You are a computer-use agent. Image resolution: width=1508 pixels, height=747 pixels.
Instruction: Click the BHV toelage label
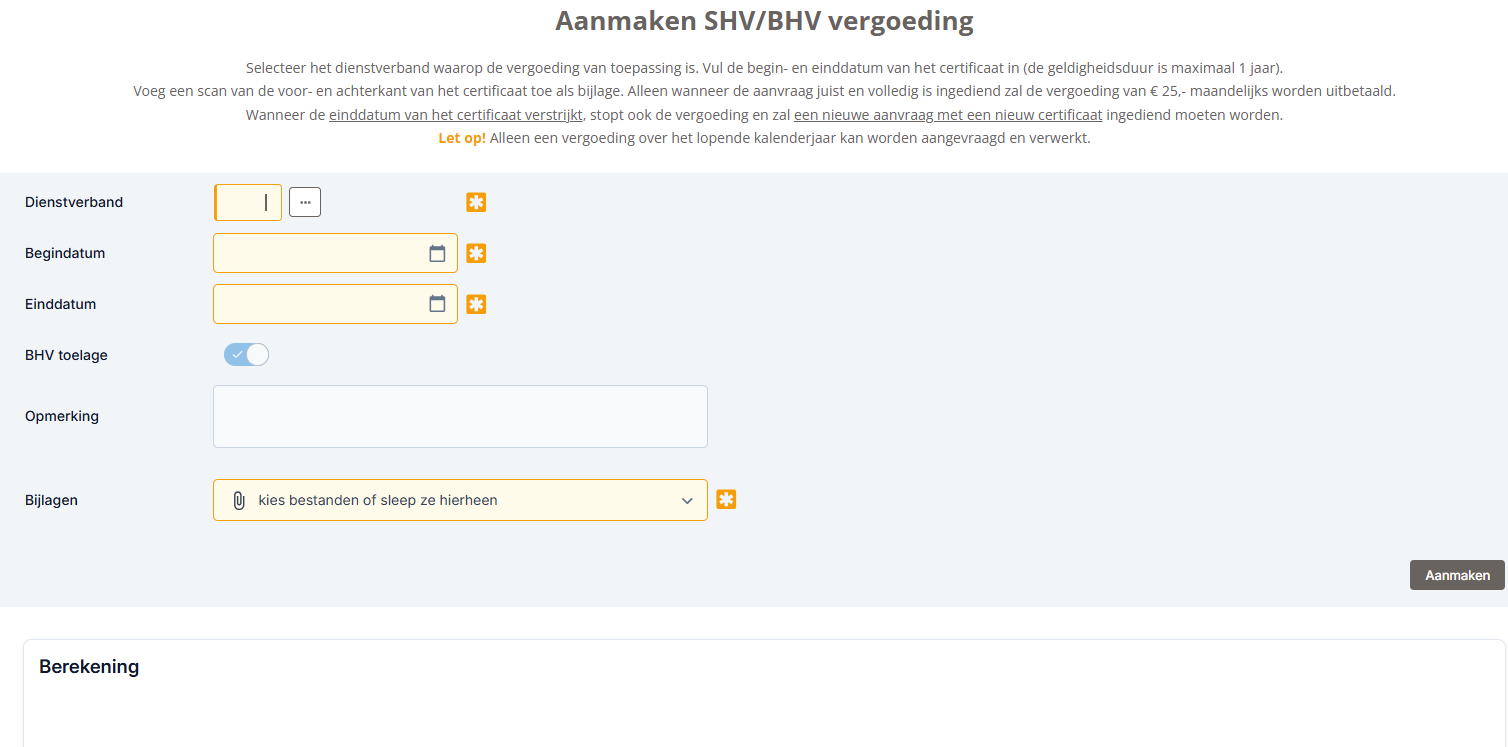point(66,355)
